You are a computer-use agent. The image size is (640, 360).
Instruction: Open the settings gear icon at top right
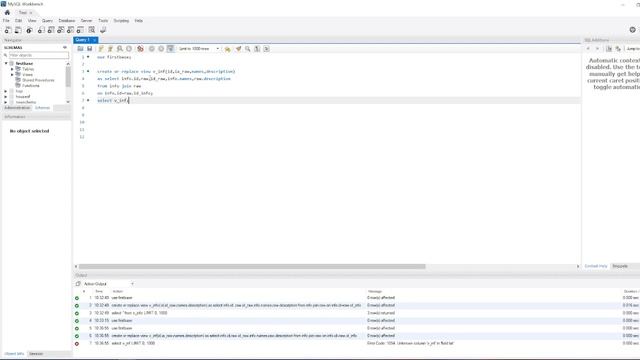[632, 30]
